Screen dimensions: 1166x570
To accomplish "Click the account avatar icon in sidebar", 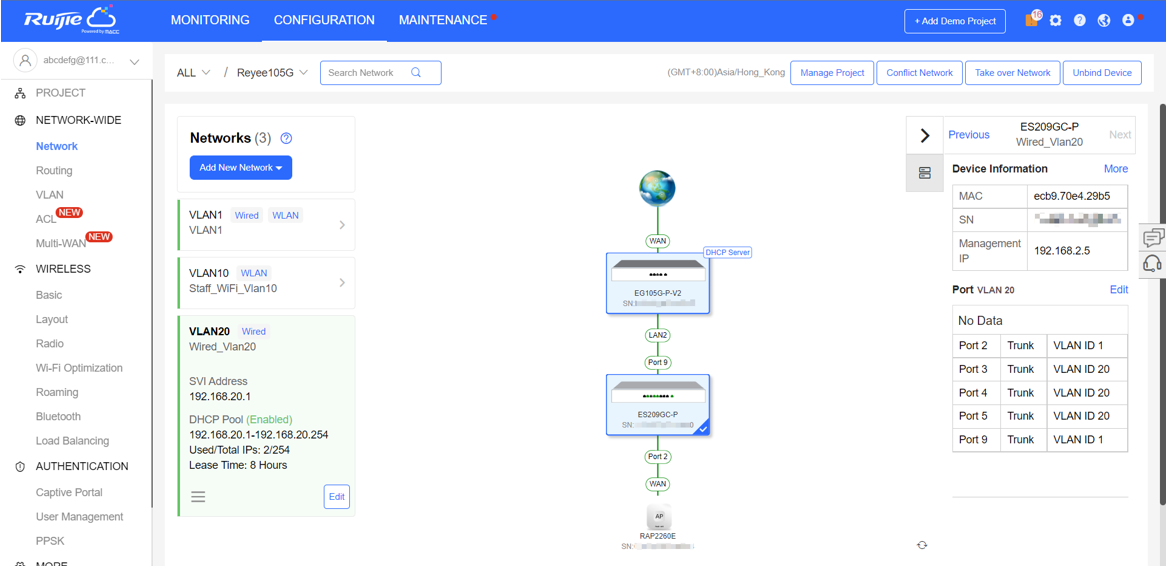I will coord(26,61).
